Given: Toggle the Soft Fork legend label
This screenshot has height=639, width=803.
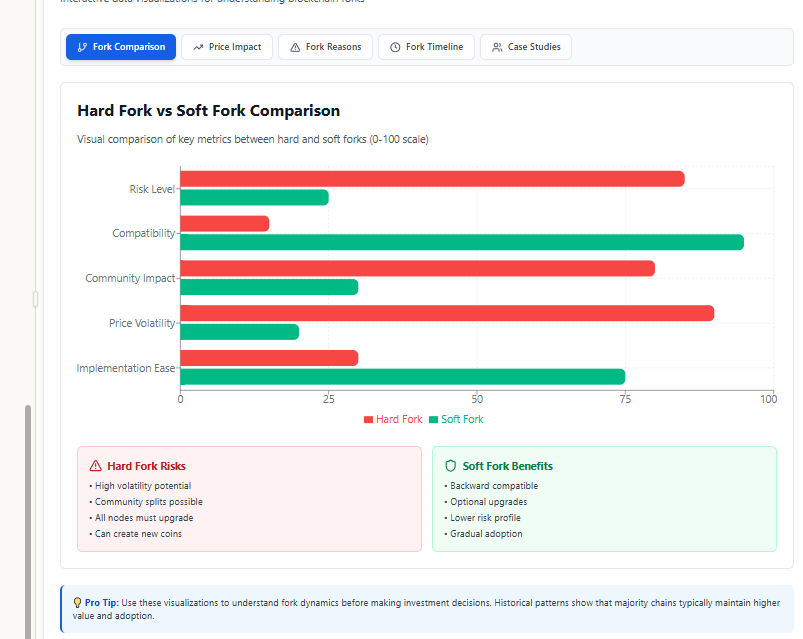Looking at the screenshot, I should pos(462,420).
